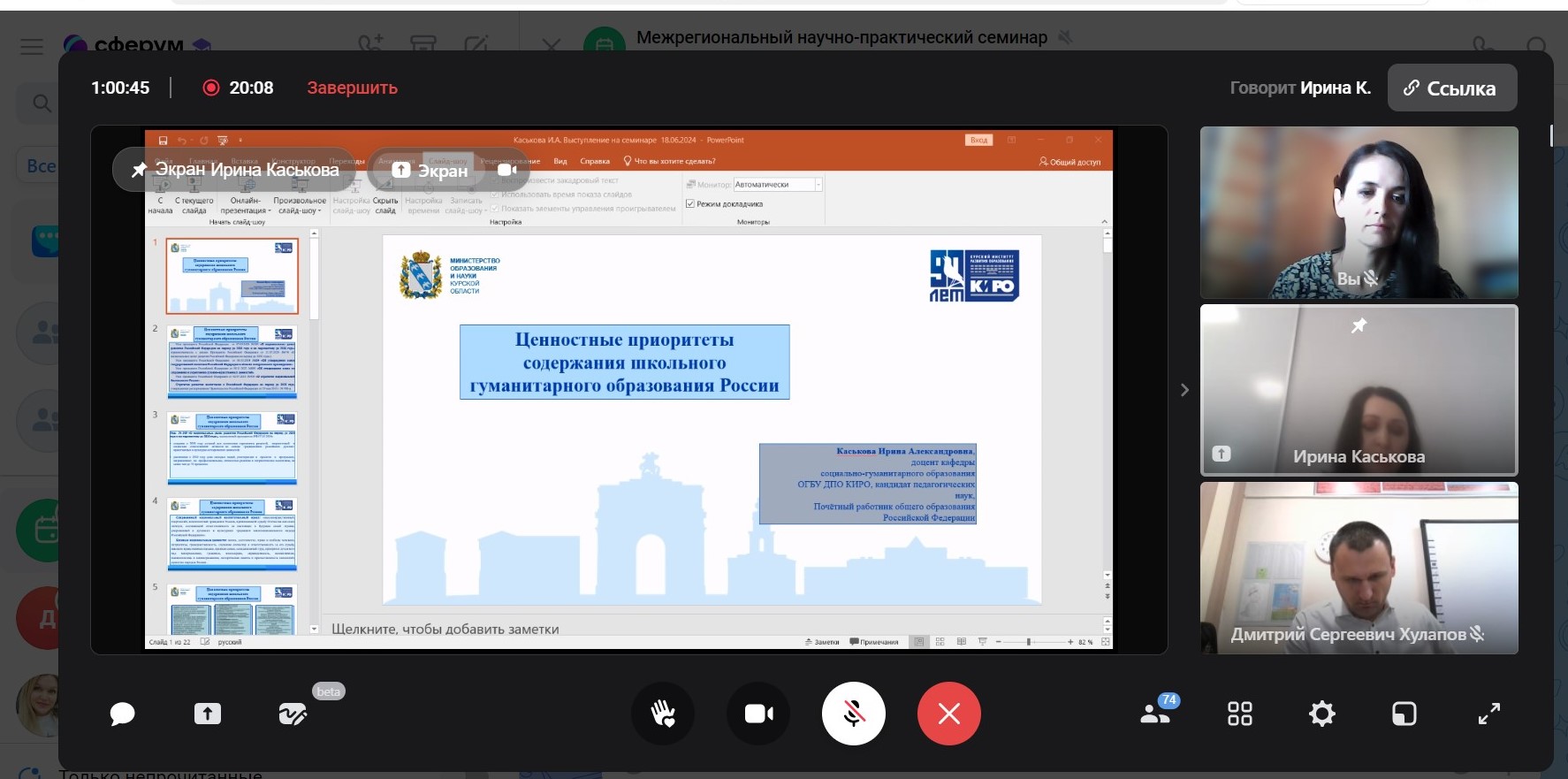
Task: Leave the call with red button
Action: [x=949, y=714]
